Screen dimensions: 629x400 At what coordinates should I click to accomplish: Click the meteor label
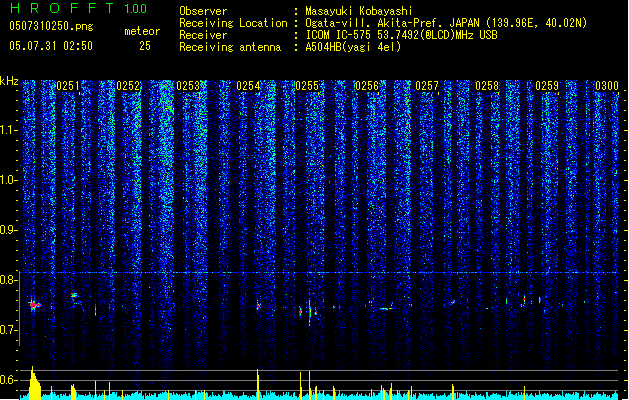click(142, 31)
